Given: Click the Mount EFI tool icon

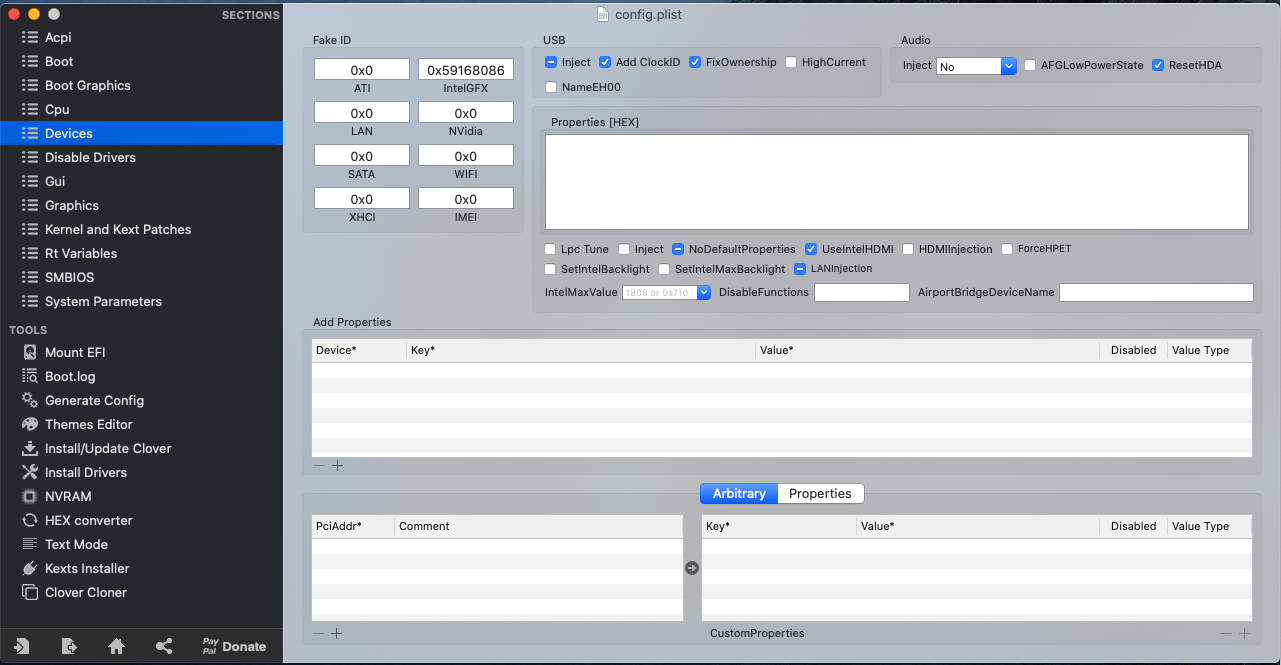Looking at the screenshot, I should point(29,352).
